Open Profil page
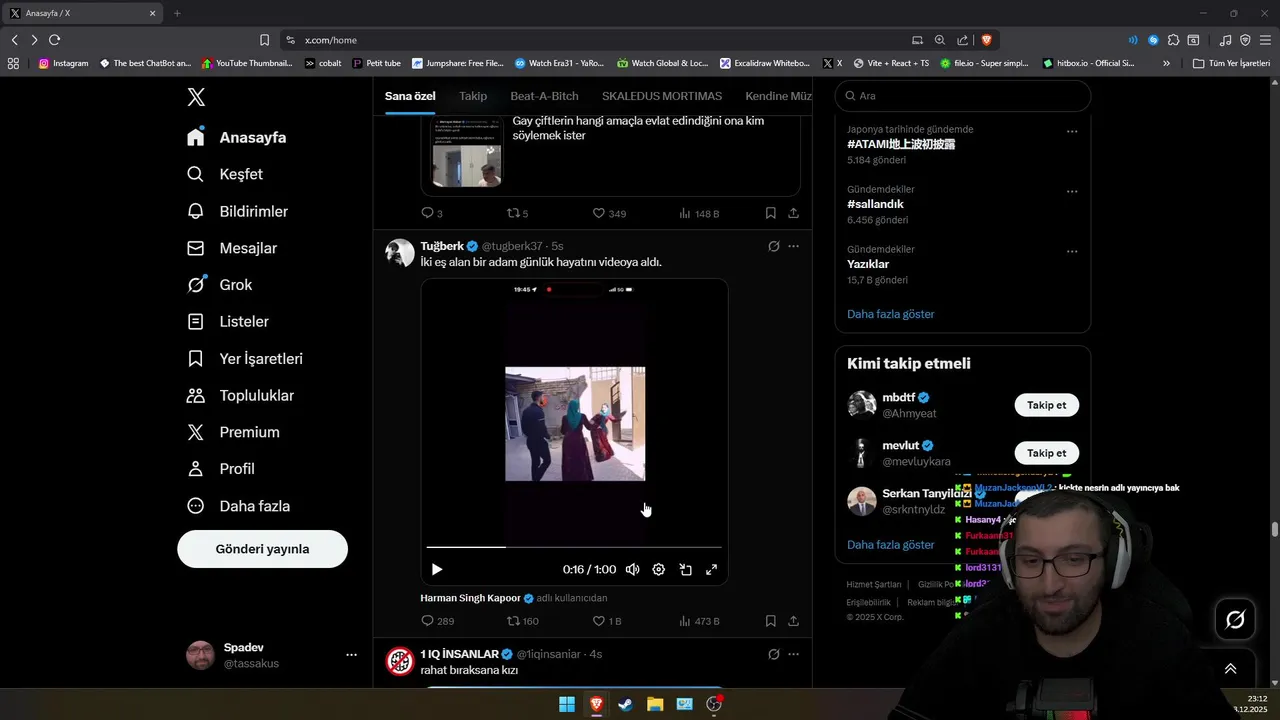Image resolution: width=1280 pixels, height=720 pixels. coord(221,469)
